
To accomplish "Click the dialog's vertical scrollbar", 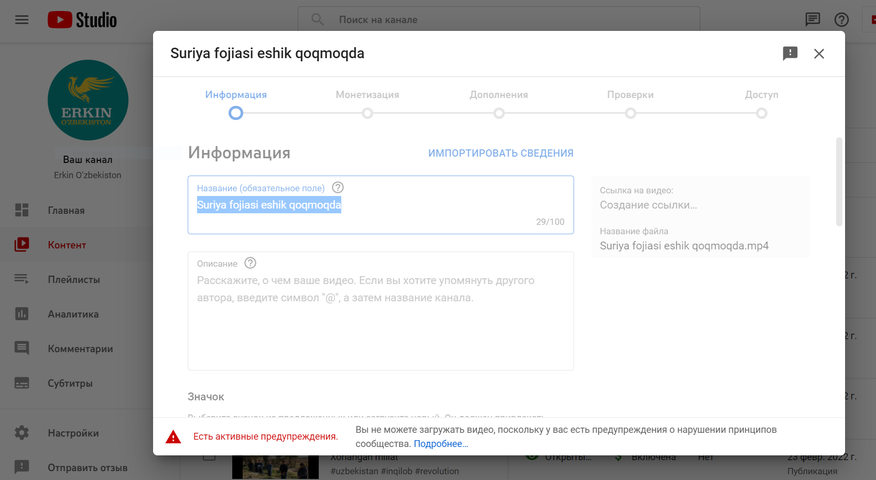I will coord(839,180).
